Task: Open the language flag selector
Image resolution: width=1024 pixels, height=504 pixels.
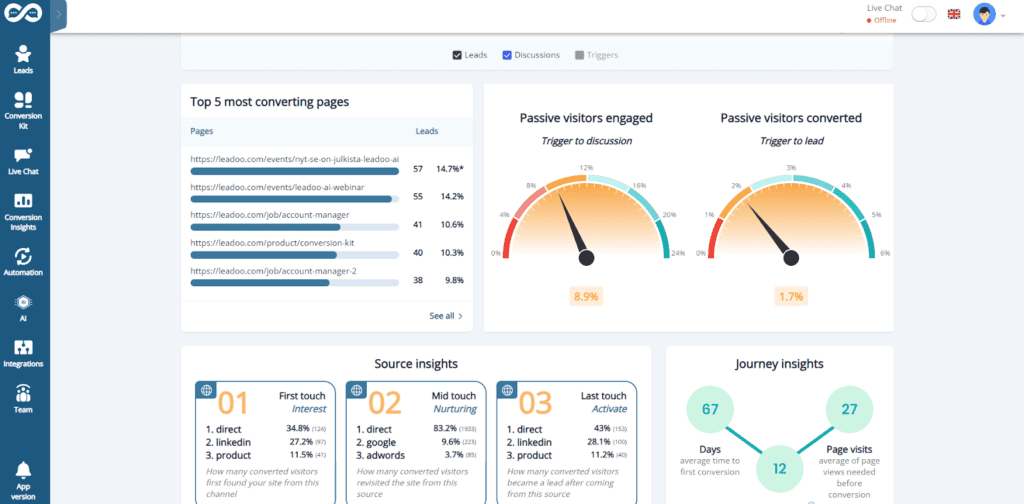Action: 954,14
